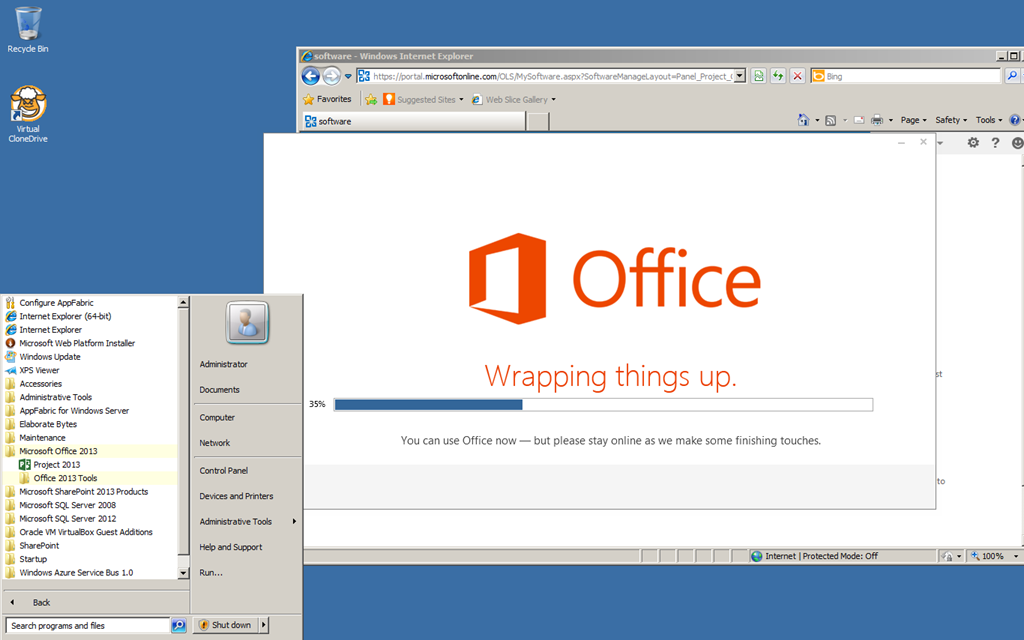The height and width of the screenshot is (640, 1024).
Task: Click the question mark help icon on the portal
Action: pyautogui.click(x=995, y=142)
